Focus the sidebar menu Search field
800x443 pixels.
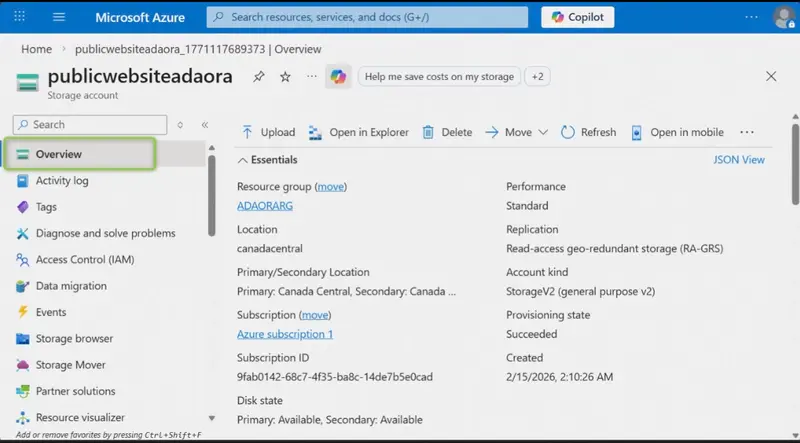coord(90,125)
